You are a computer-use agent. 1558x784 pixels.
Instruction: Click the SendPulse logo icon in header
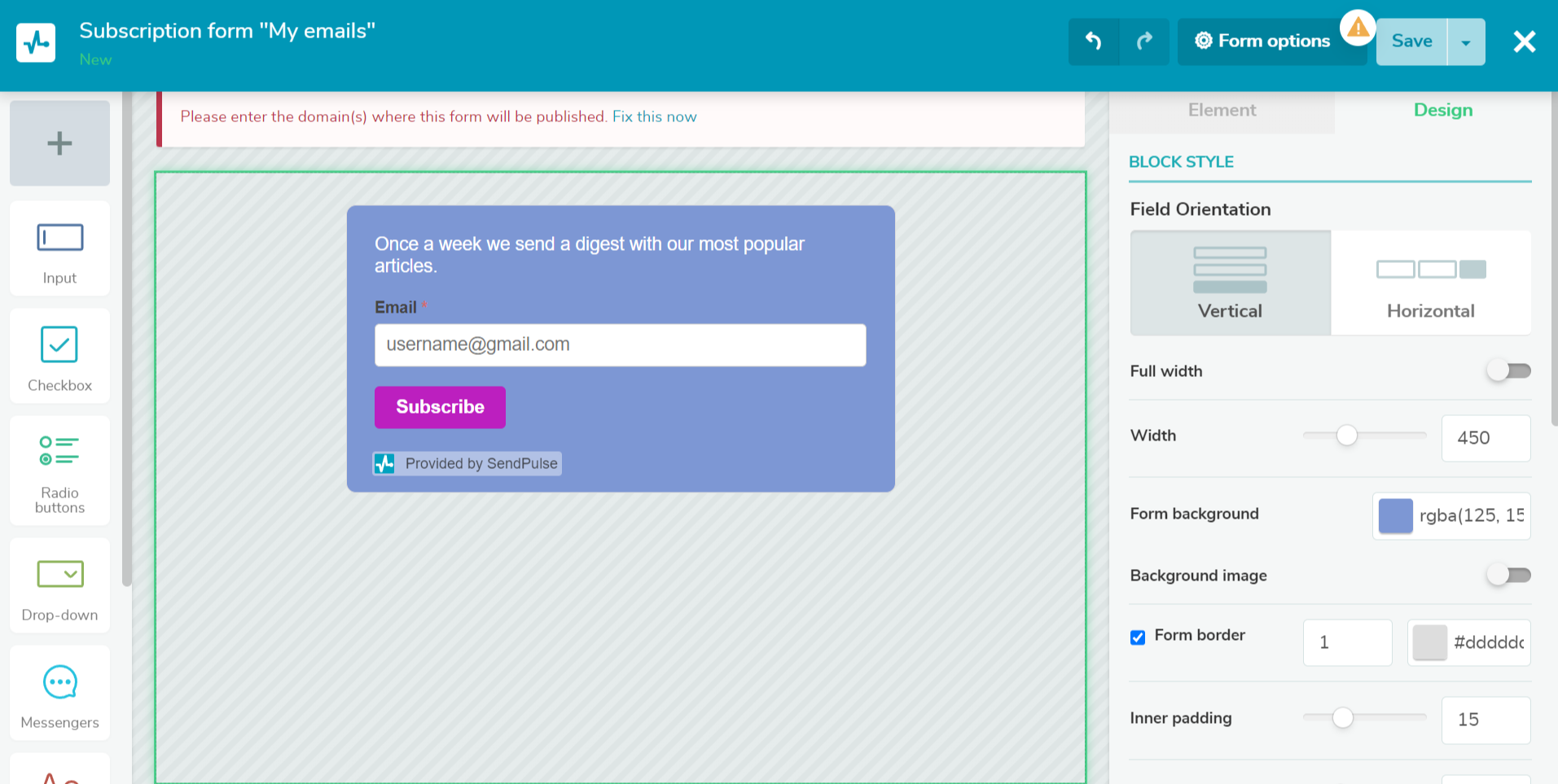(36, 42)
